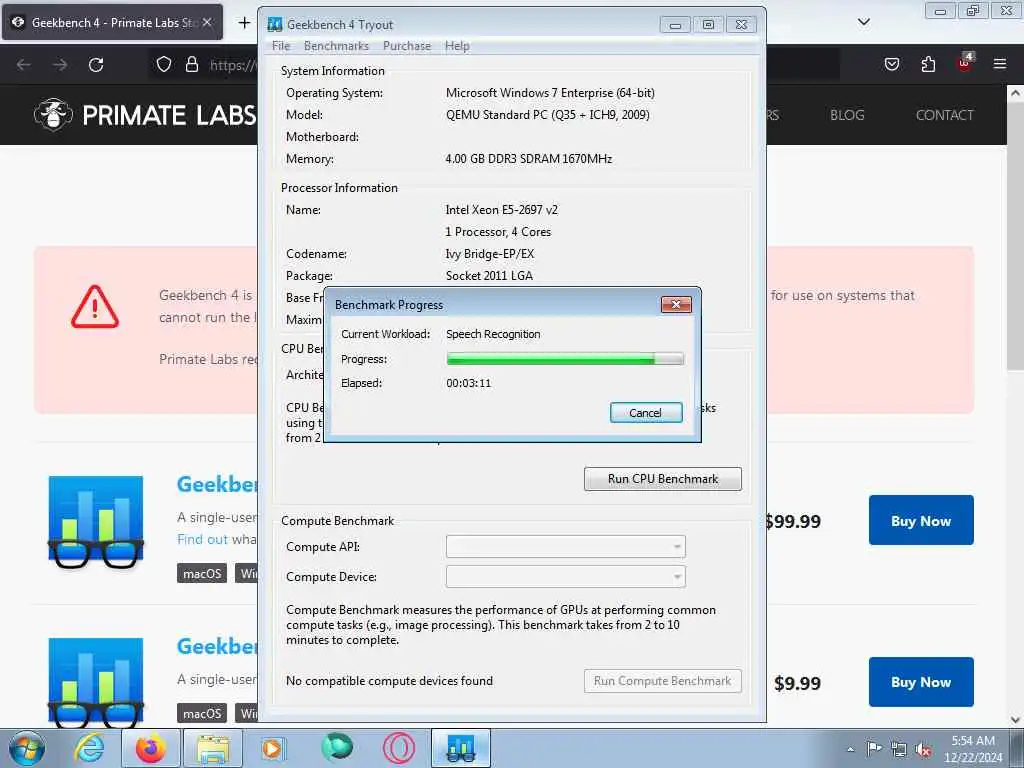Open the Firefox extensions icon
This screenshot has width=1024, height=768.
(928, 64)
